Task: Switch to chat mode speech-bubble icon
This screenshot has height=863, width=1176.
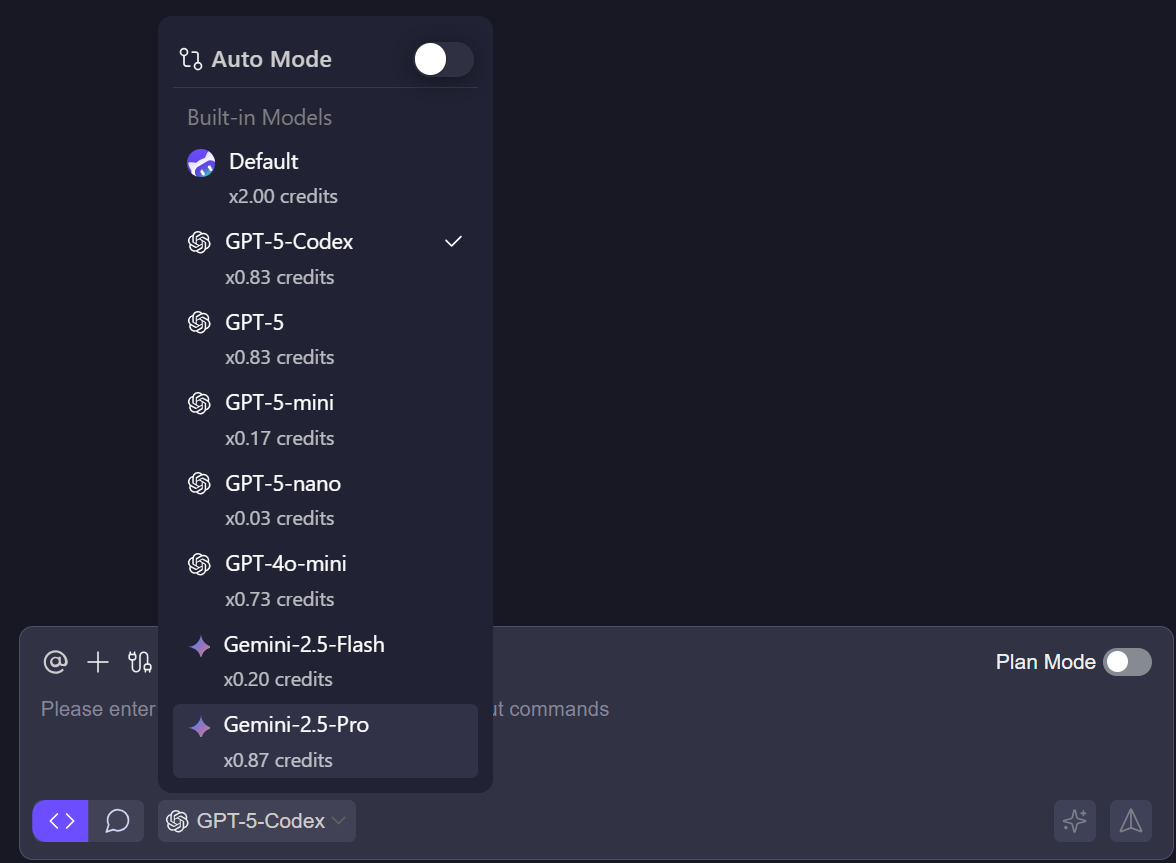Action: click(117, 821)
